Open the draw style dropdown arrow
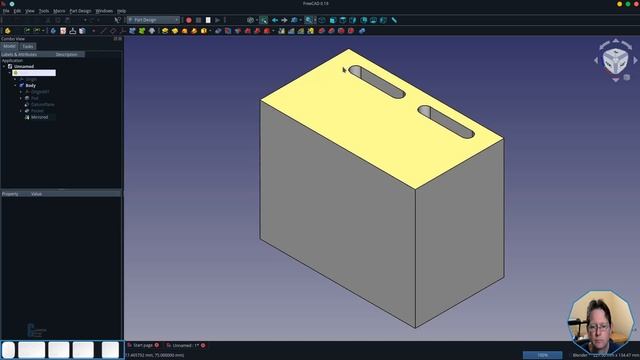 click(x=257, y=20)
